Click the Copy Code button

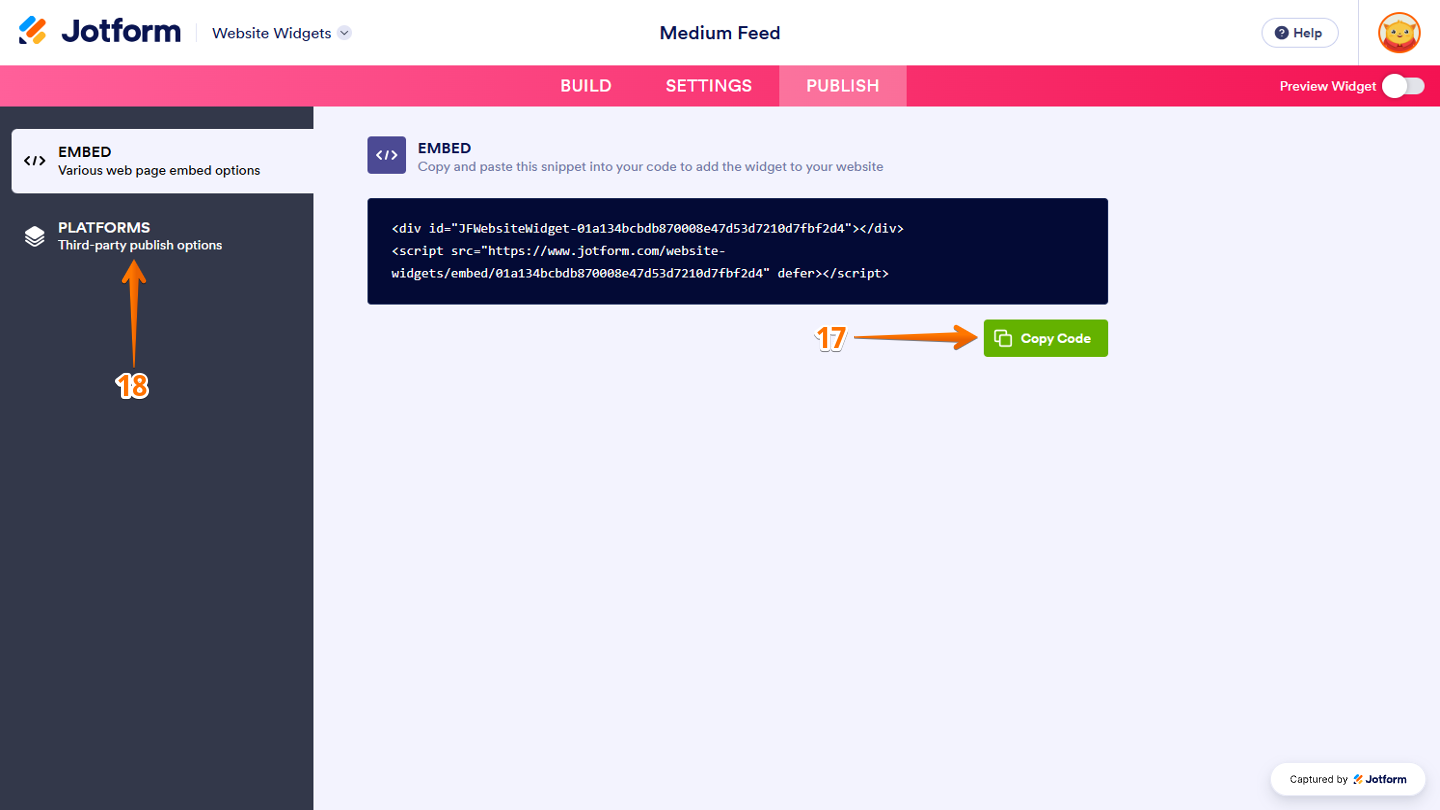[x=1046, y=338]
